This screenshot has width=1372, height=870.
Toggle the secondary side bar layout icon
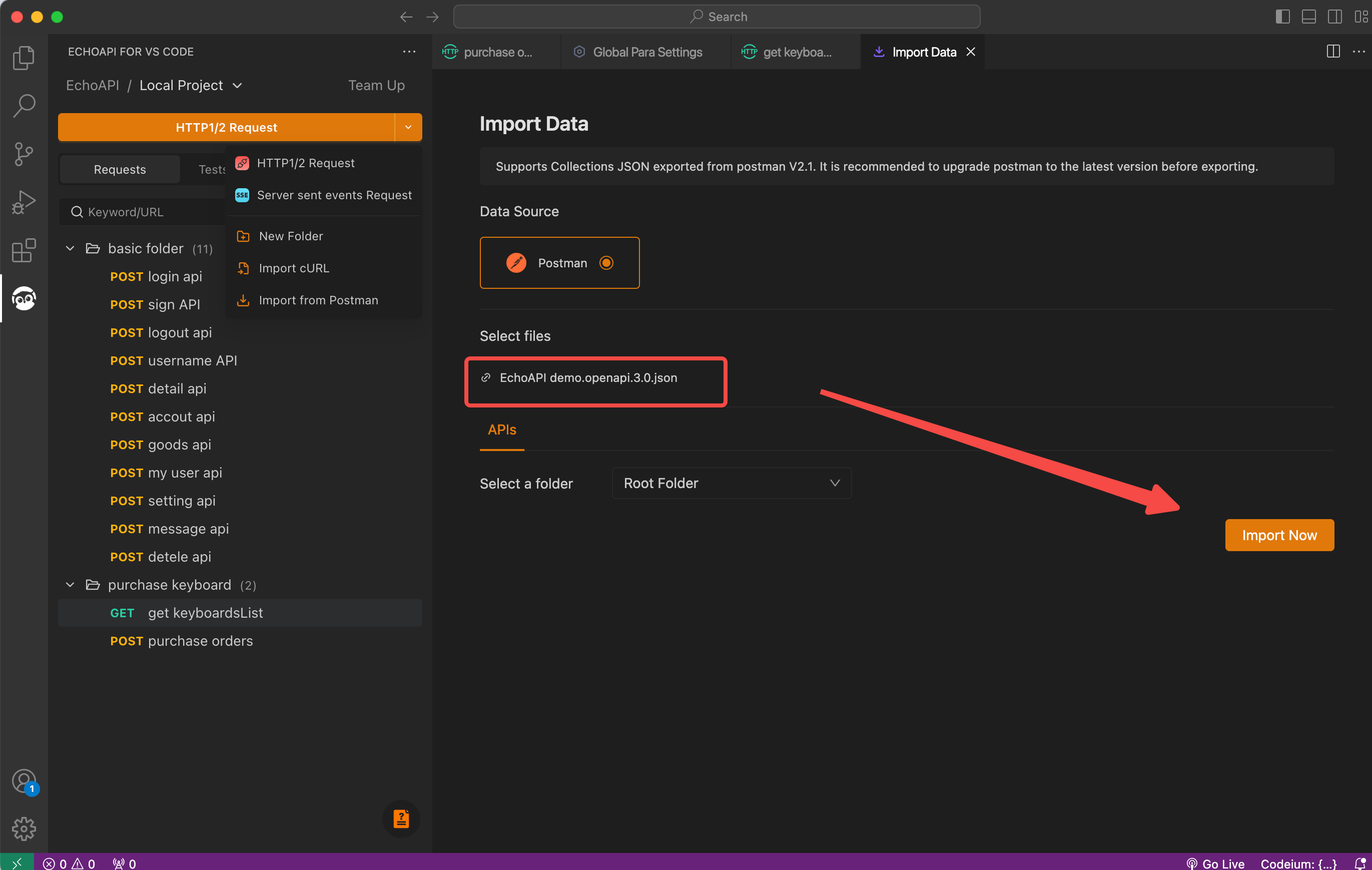pos(1335,17)
